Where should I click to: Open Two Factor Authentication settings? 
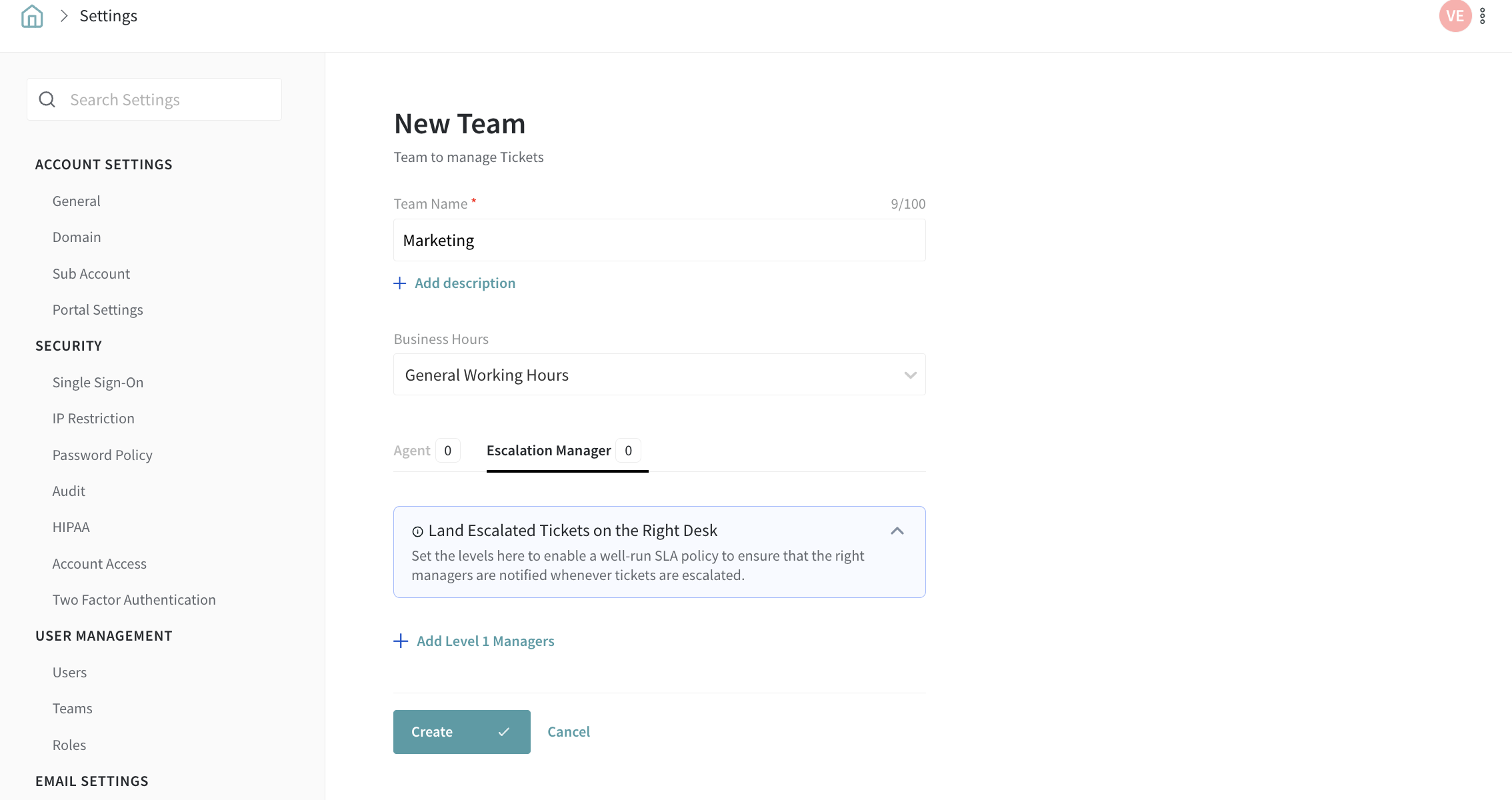tap(134, 600)
